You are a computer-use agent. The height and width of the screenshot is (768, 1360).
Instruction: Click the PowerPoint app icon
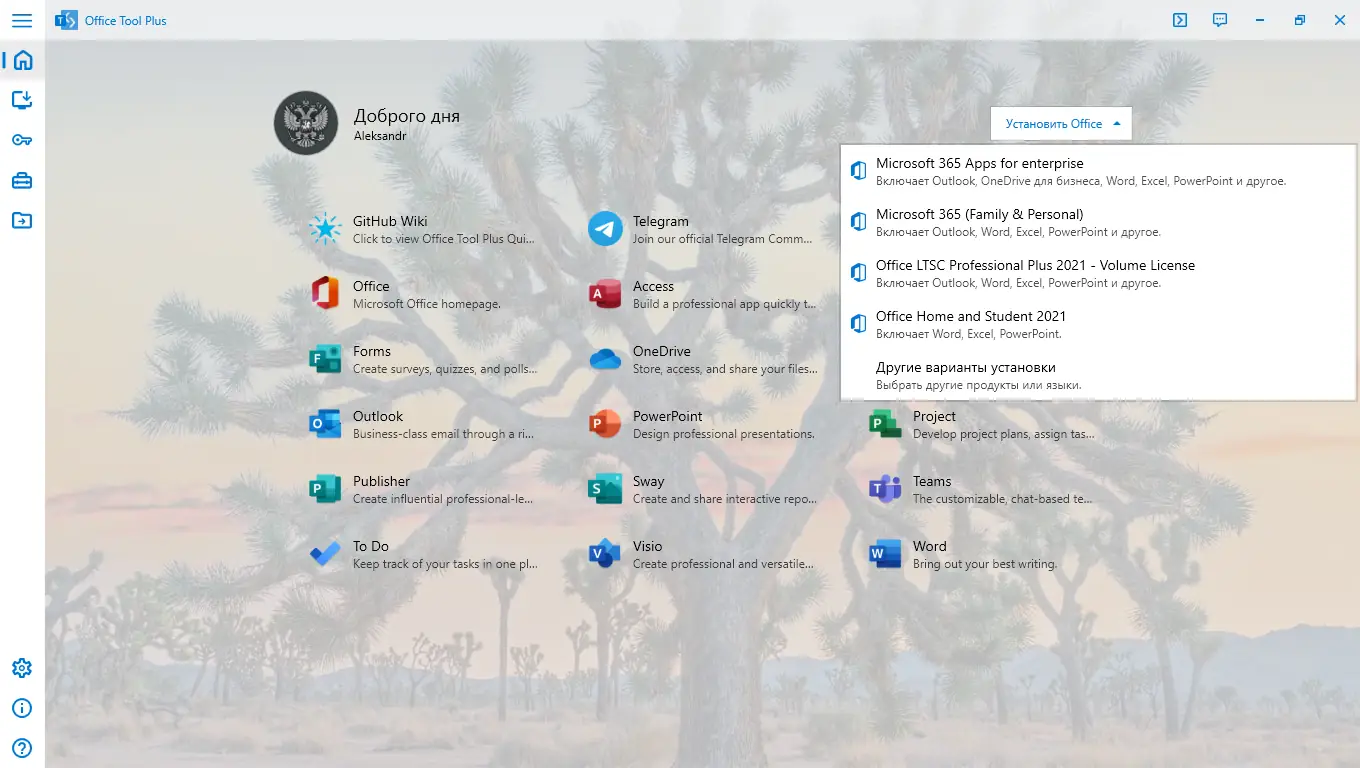605,424
